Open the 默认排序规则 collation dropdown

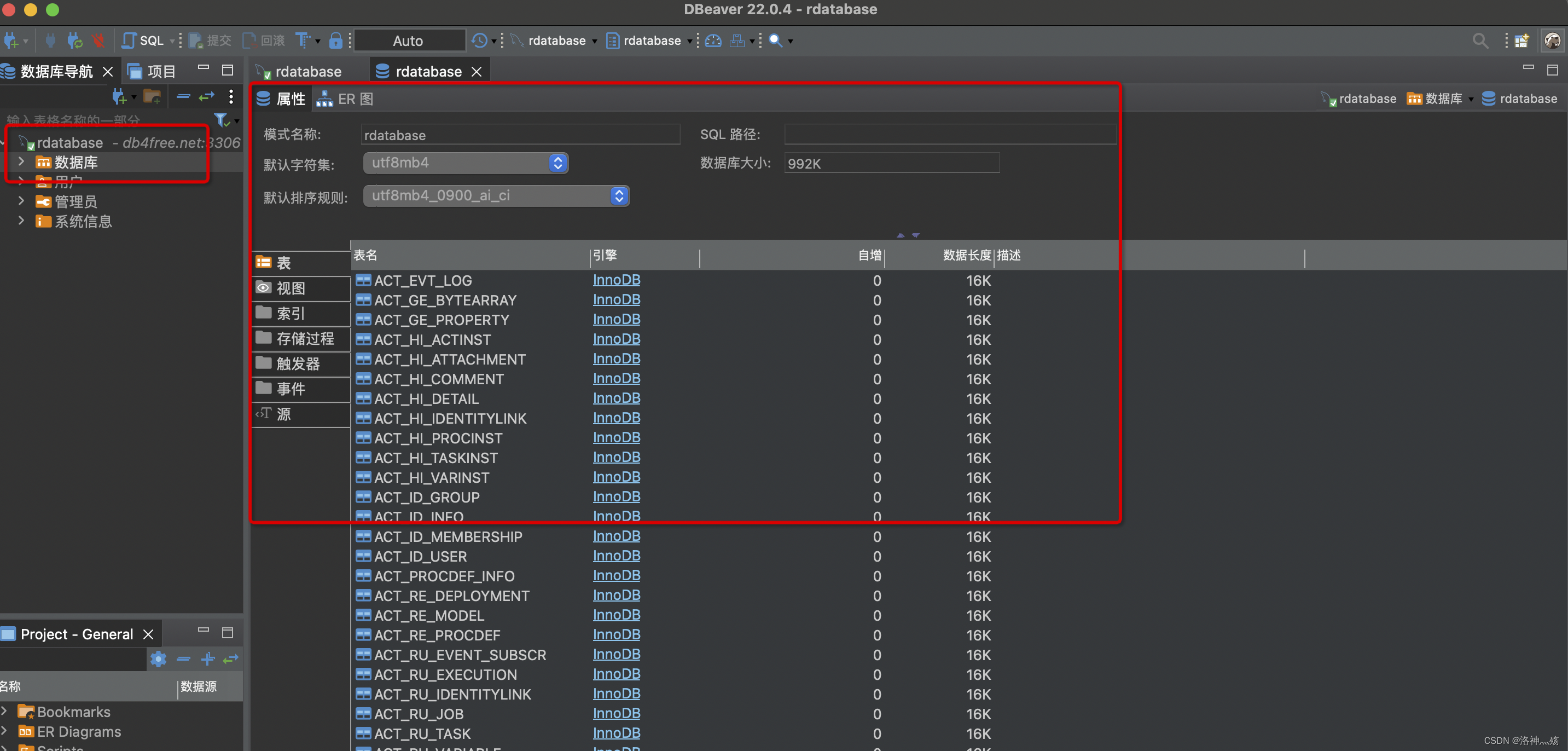496,195
